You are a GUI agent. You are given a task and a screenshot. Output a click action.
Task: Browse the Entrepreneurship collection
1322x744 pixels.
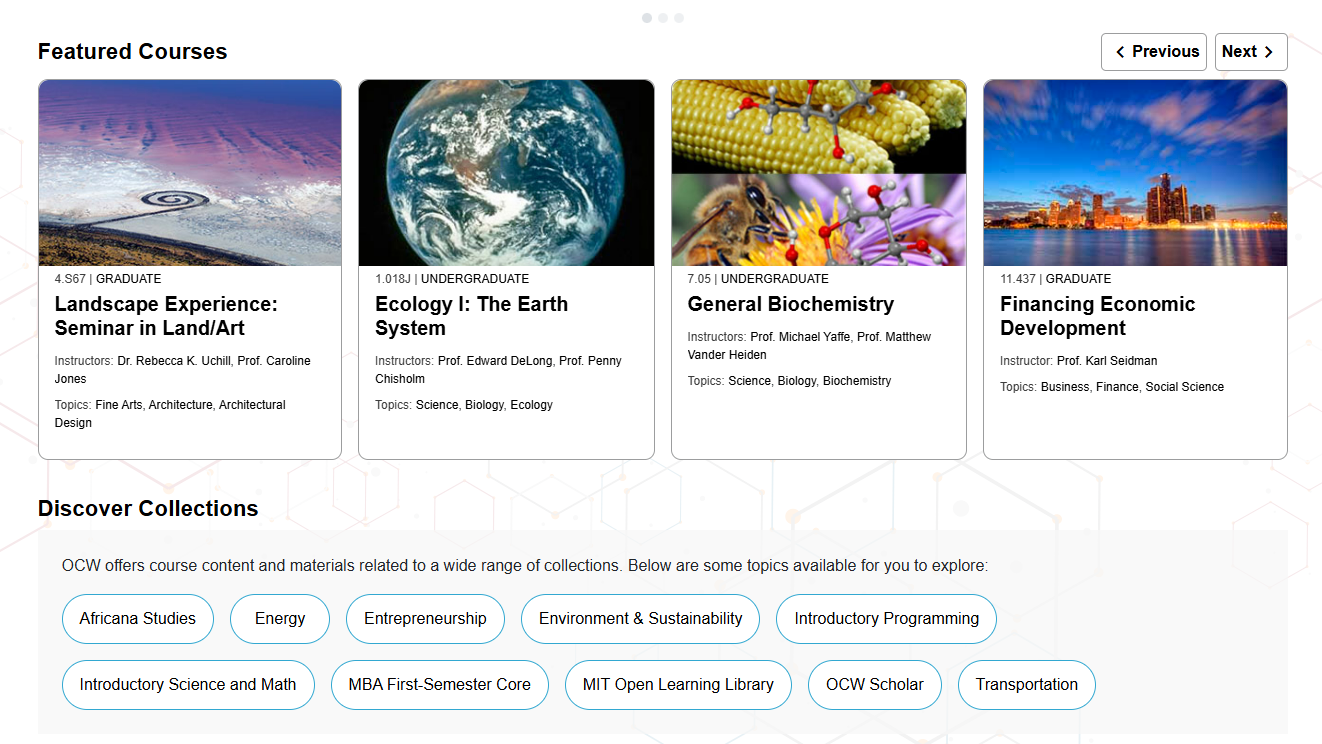click(425, 619)
